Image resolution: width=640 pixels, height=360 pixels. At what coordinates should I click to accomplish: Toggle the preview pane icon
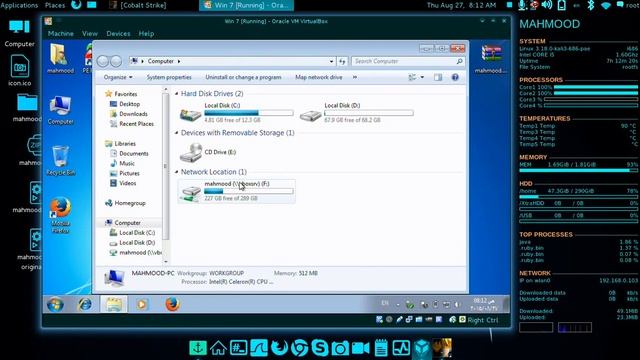pos(438,77)
